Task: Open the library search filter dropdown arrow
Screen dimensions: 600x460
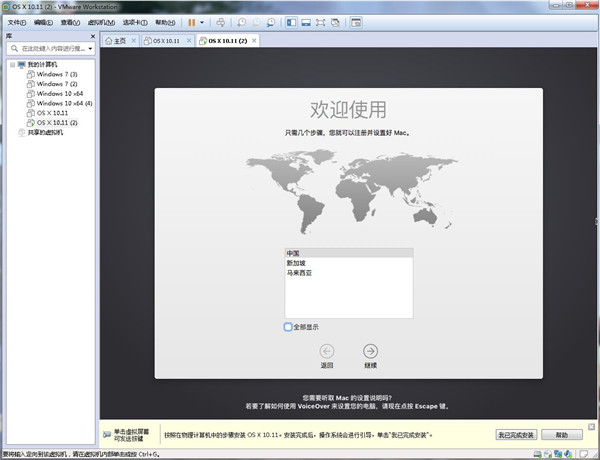Action: 90,49
